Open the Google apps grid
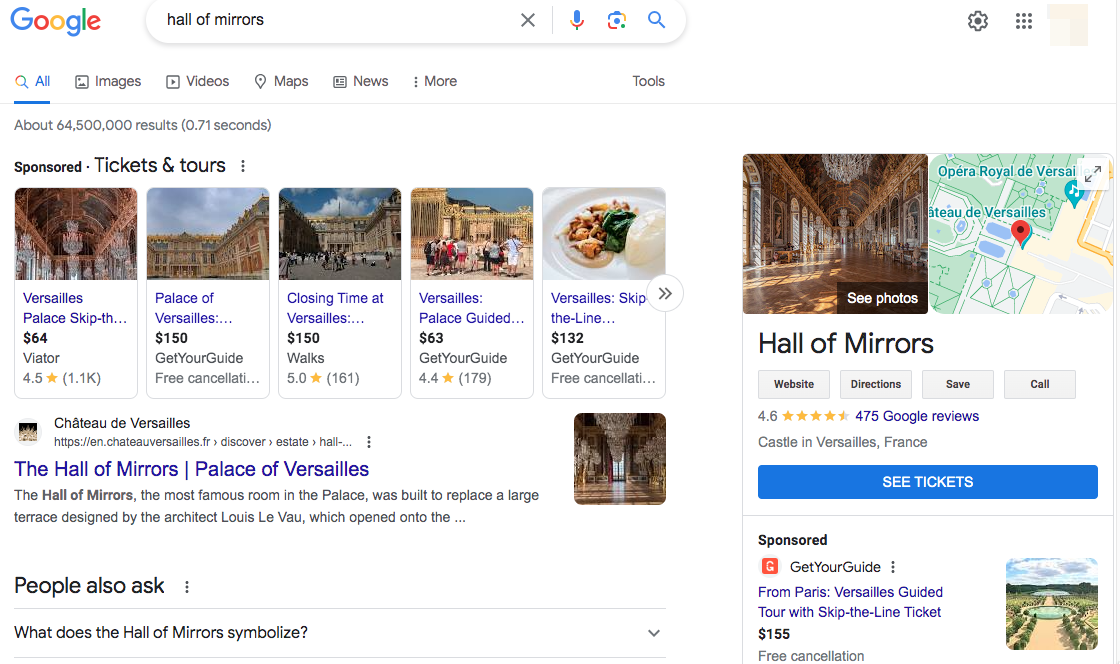 pos(1024,21)
